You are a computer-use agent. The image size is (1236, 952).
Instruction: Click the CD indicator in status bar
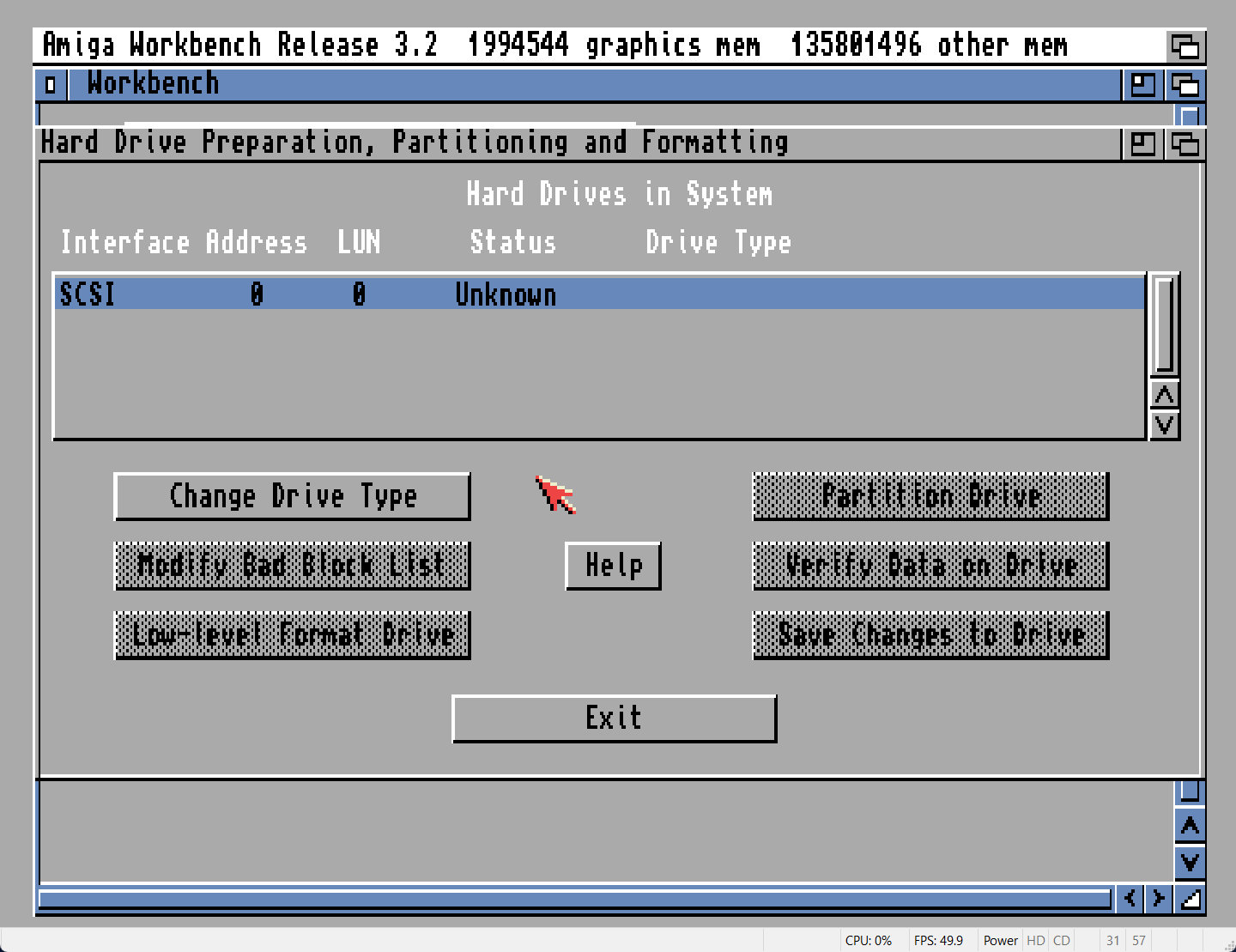[1062, 941]
